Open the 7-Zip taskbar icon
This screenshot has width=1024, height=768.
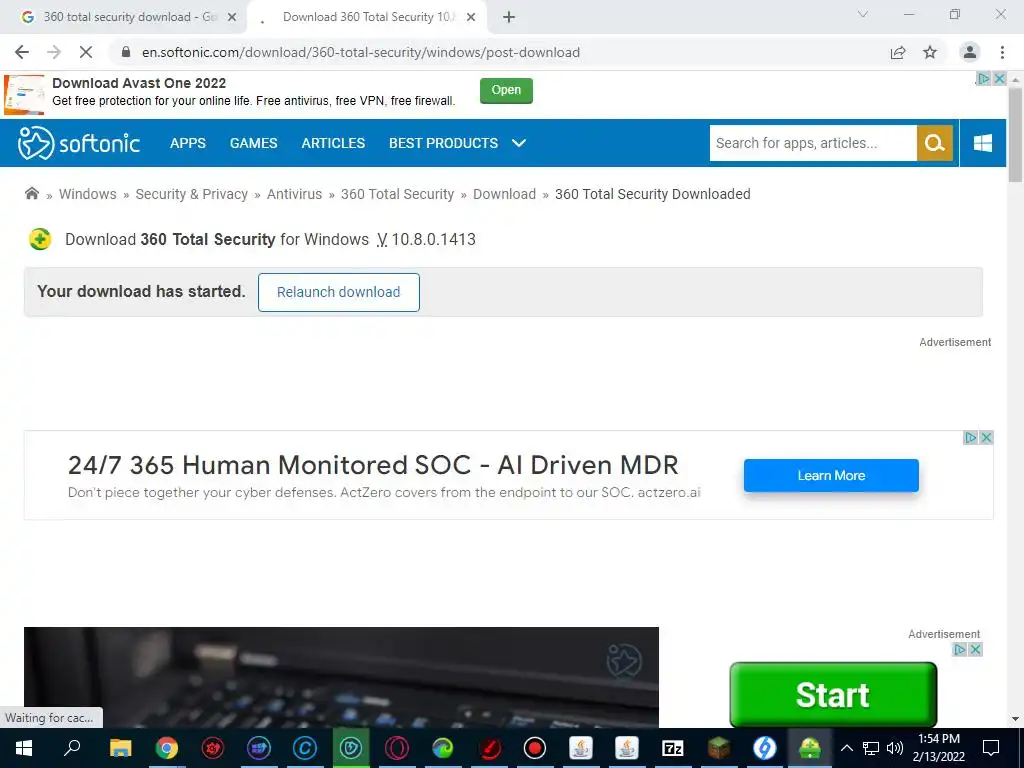point(673,748)
